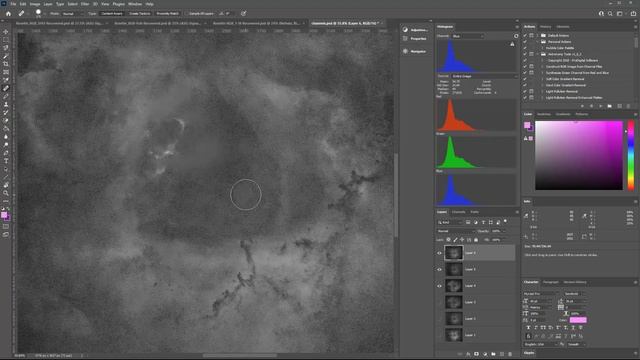
Task: Open the File menu
Action: pyautogui.click(x=13, y=4)
